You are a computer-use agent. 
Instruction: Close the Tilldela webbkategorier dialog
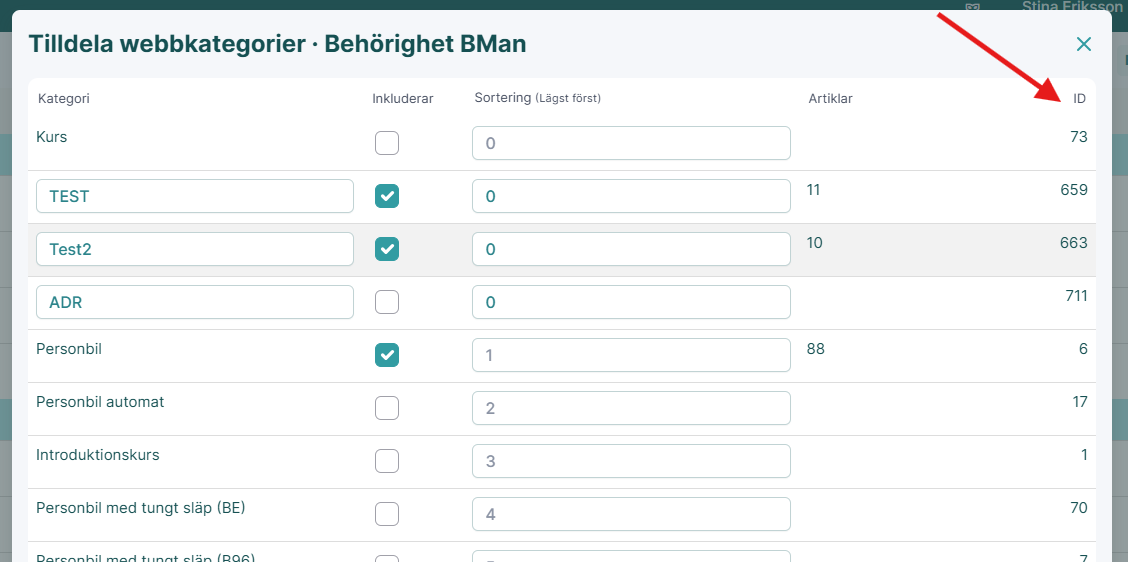(x=1083, y=44)
